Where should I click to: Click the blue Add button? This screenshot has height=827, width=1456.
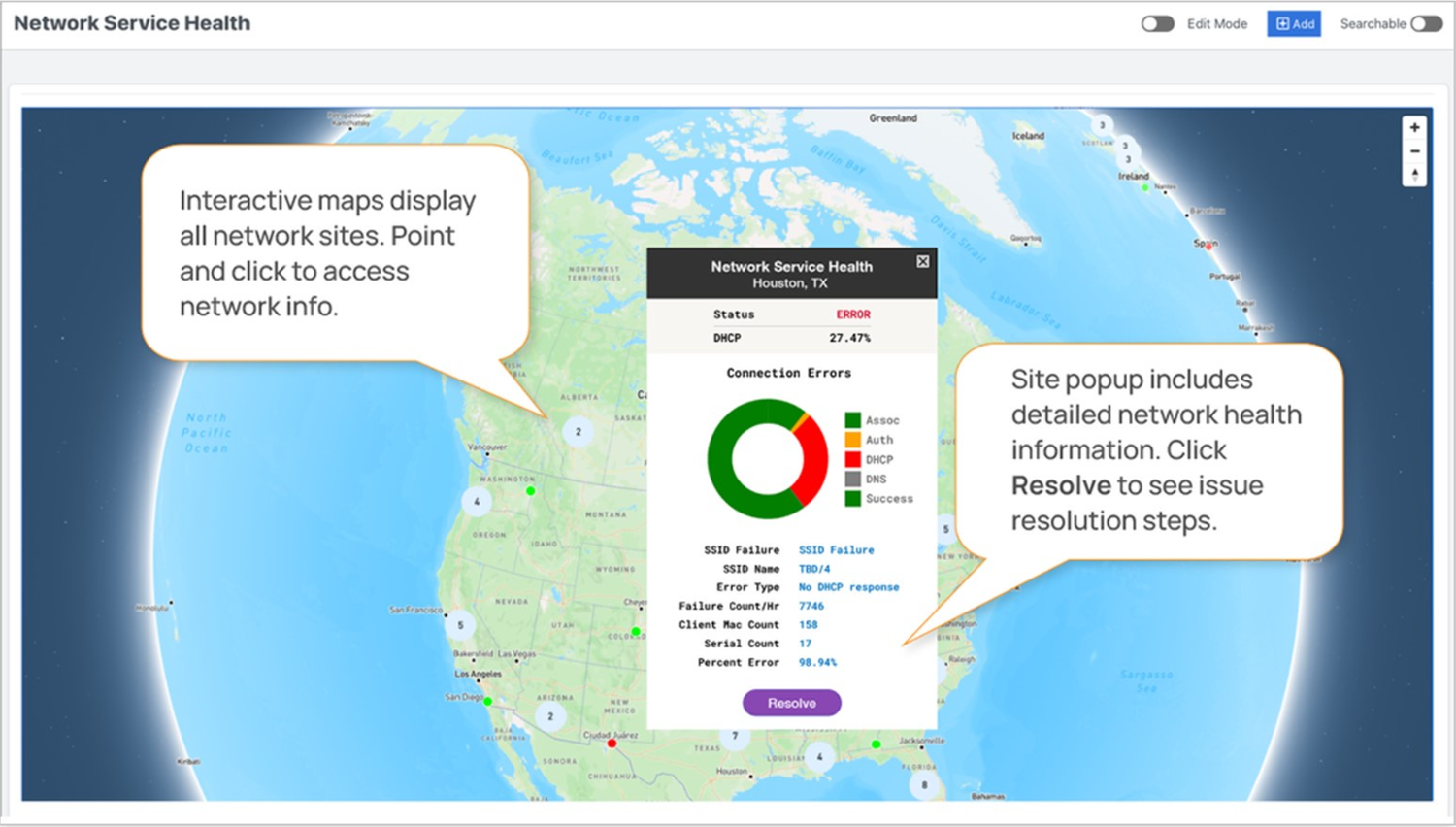1294,23
